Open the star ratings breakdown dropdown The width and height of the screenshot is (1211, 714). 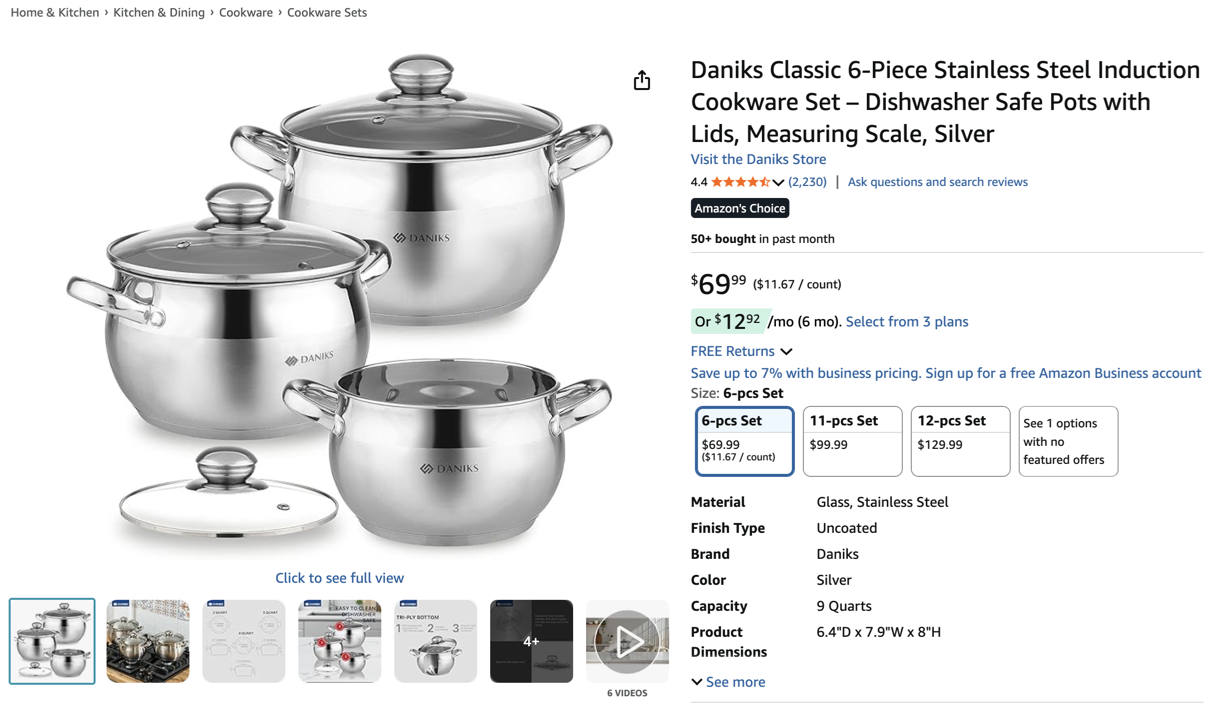[778, 181]
